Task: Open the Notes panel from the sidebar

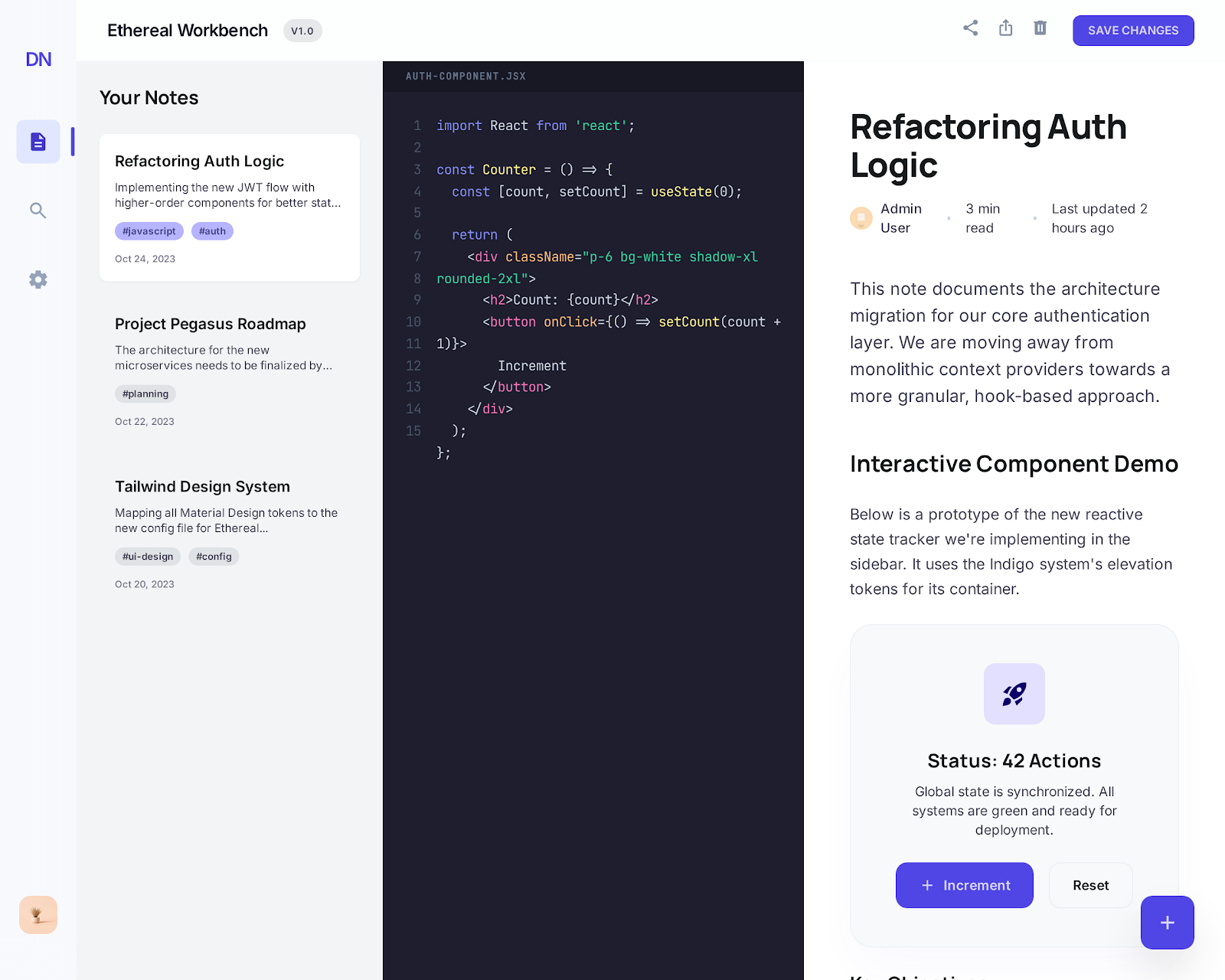Action: tap(38, 142)
